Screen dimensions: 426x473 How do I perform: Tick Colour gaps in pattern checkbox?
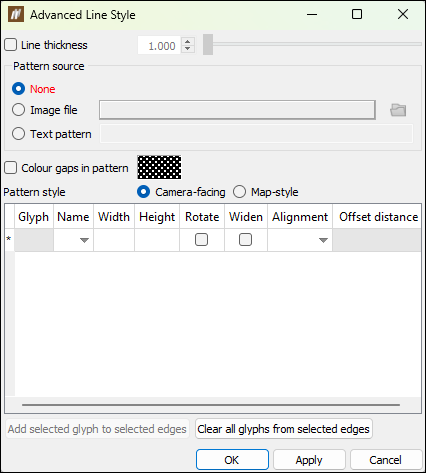[11, 168]
